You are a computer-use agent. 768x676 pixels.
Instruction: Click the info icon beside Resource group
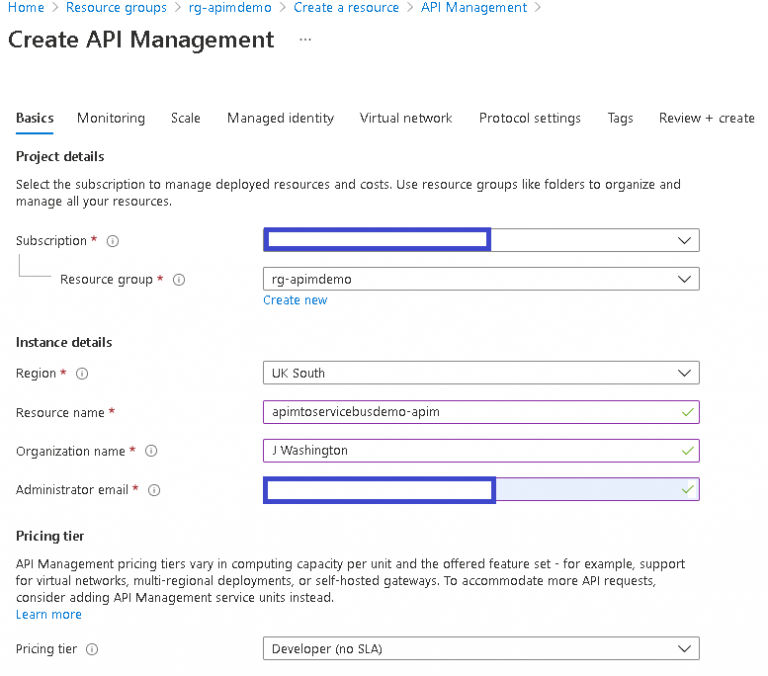click(x=179, y=280)
